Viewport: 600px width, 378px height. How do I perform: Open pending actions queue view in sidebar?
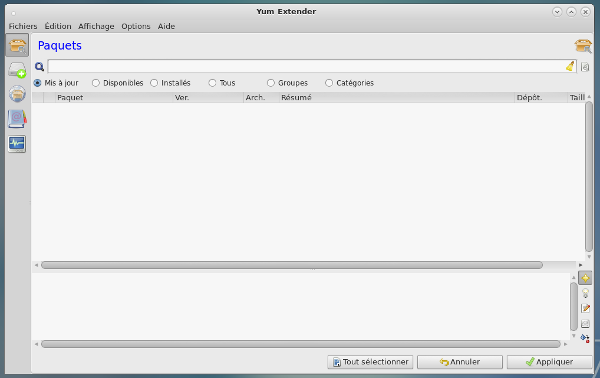tap(17, 70)
